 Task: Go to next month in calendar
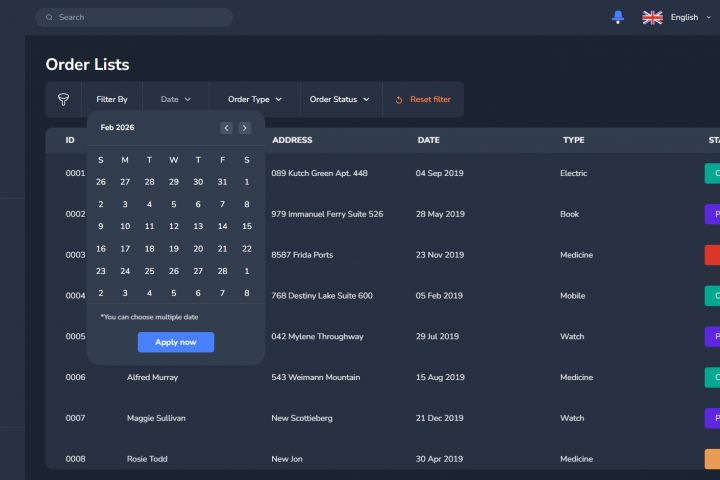(245, 128)
